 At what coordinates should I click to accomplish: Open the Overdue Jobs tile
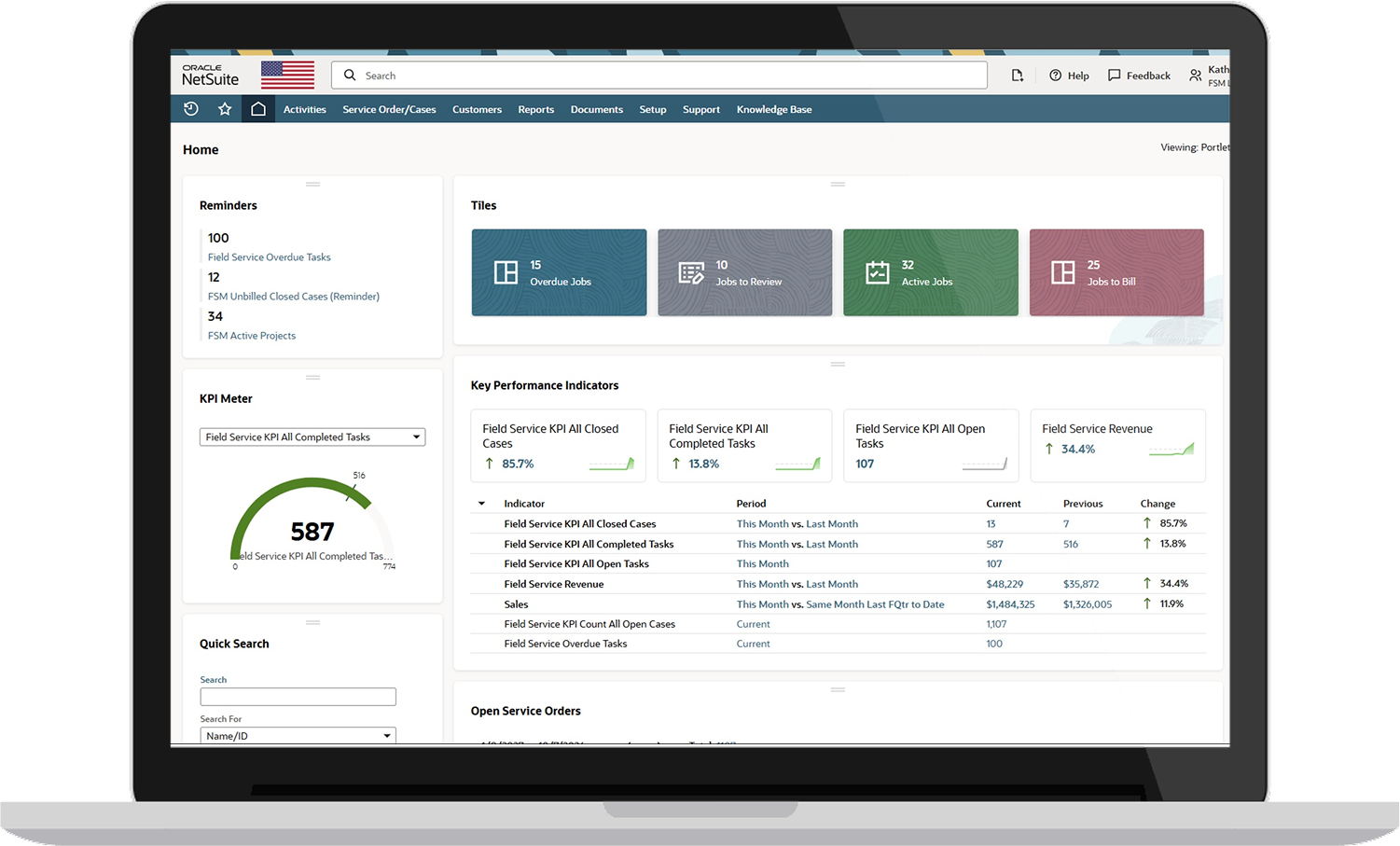click(x=558, y=271)
